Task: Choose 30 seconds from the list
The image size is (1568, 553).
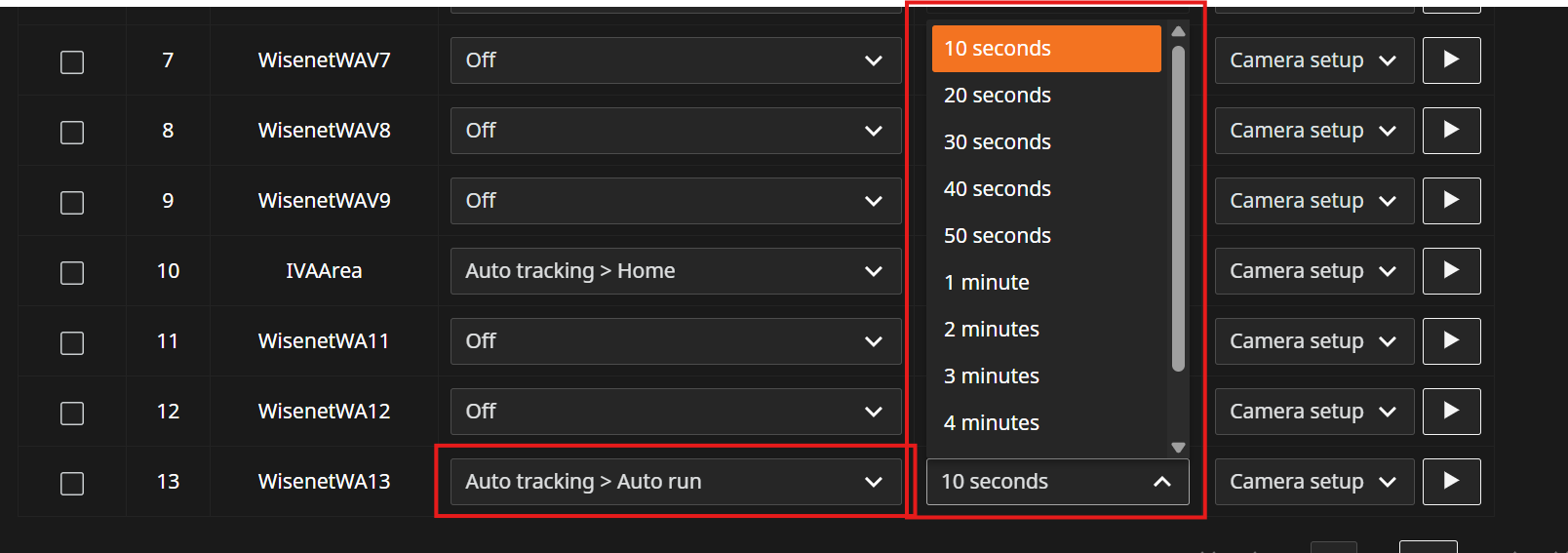Action: tap(998, 142)
